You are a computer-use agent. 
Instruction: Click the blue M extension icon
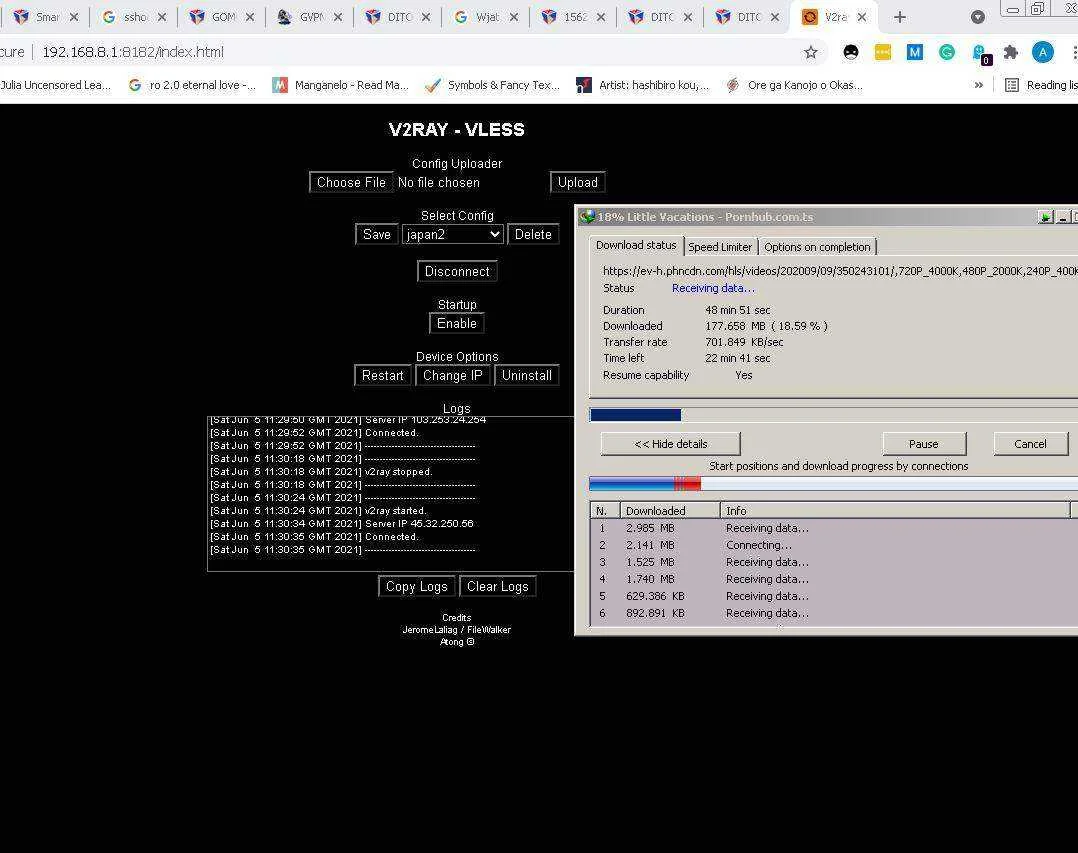914,52
